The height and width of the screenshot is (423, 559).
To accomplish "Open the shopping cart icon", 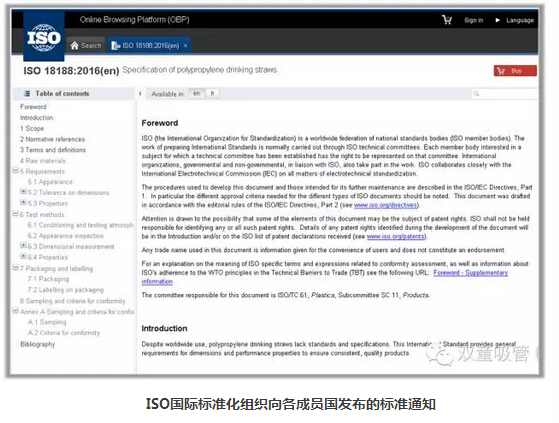I will pyautogui.click(x=447, y=20).
